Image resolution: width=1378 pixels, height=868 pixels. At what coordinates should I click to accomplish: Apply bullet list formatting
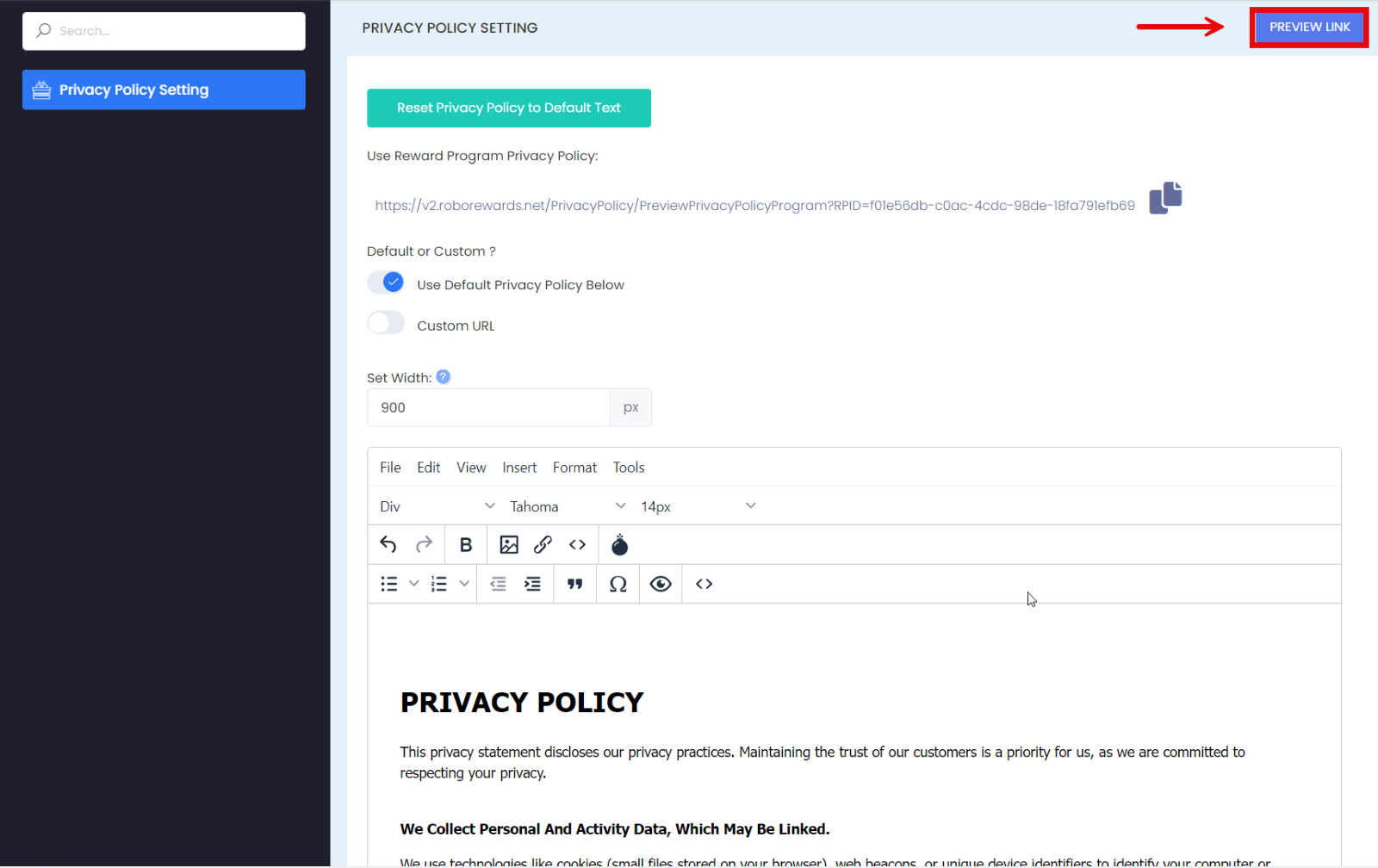tap(389, 584)
